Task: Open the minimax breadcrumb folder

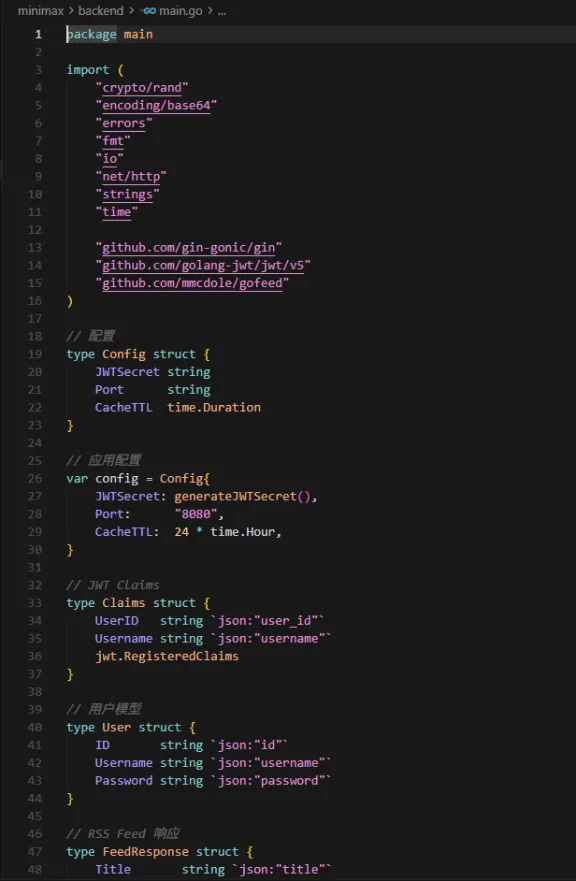Action: pos(40,11)
